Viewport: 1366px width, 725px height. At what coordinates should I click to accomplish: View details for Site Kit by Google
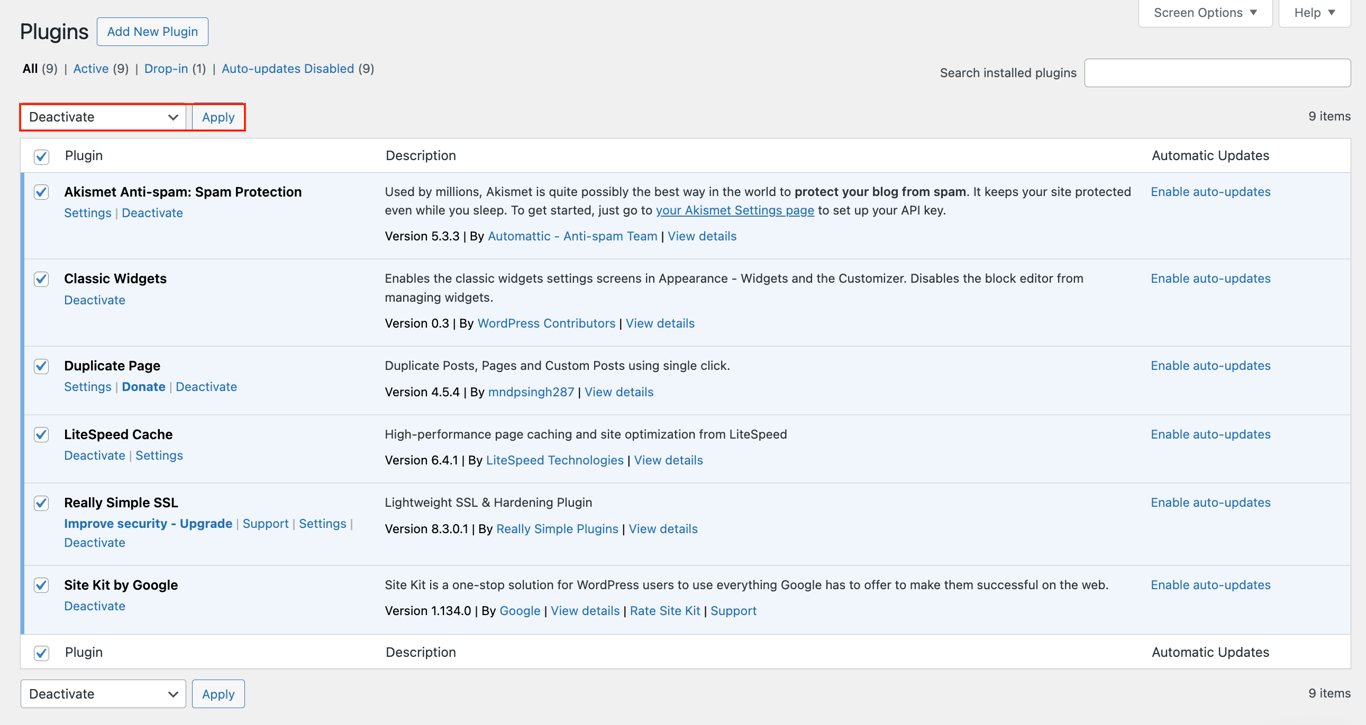(x=585, y=610)
